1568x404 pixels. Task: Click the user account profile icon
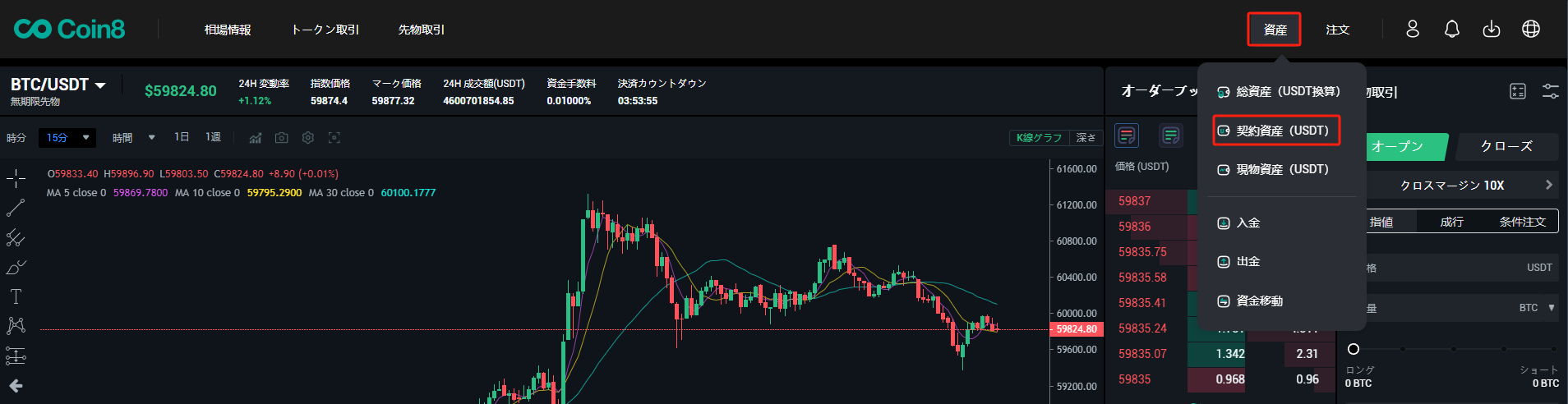[x=1412, y=29]
